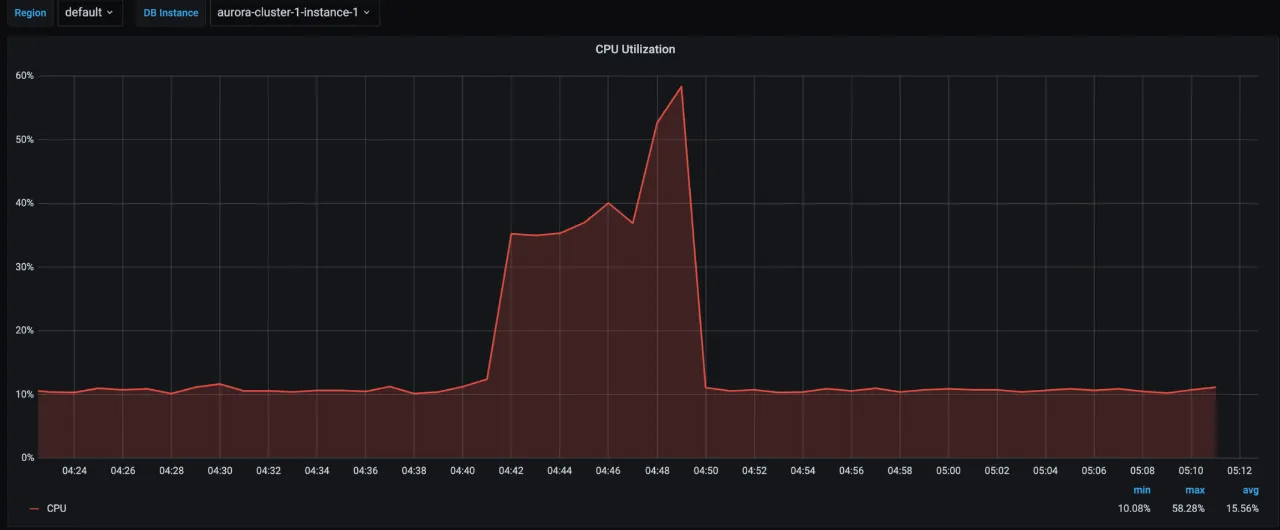Open the CPU Utilization panel title menu
Viewport: 1280px width, 530px height.
(x=635, y=49)
